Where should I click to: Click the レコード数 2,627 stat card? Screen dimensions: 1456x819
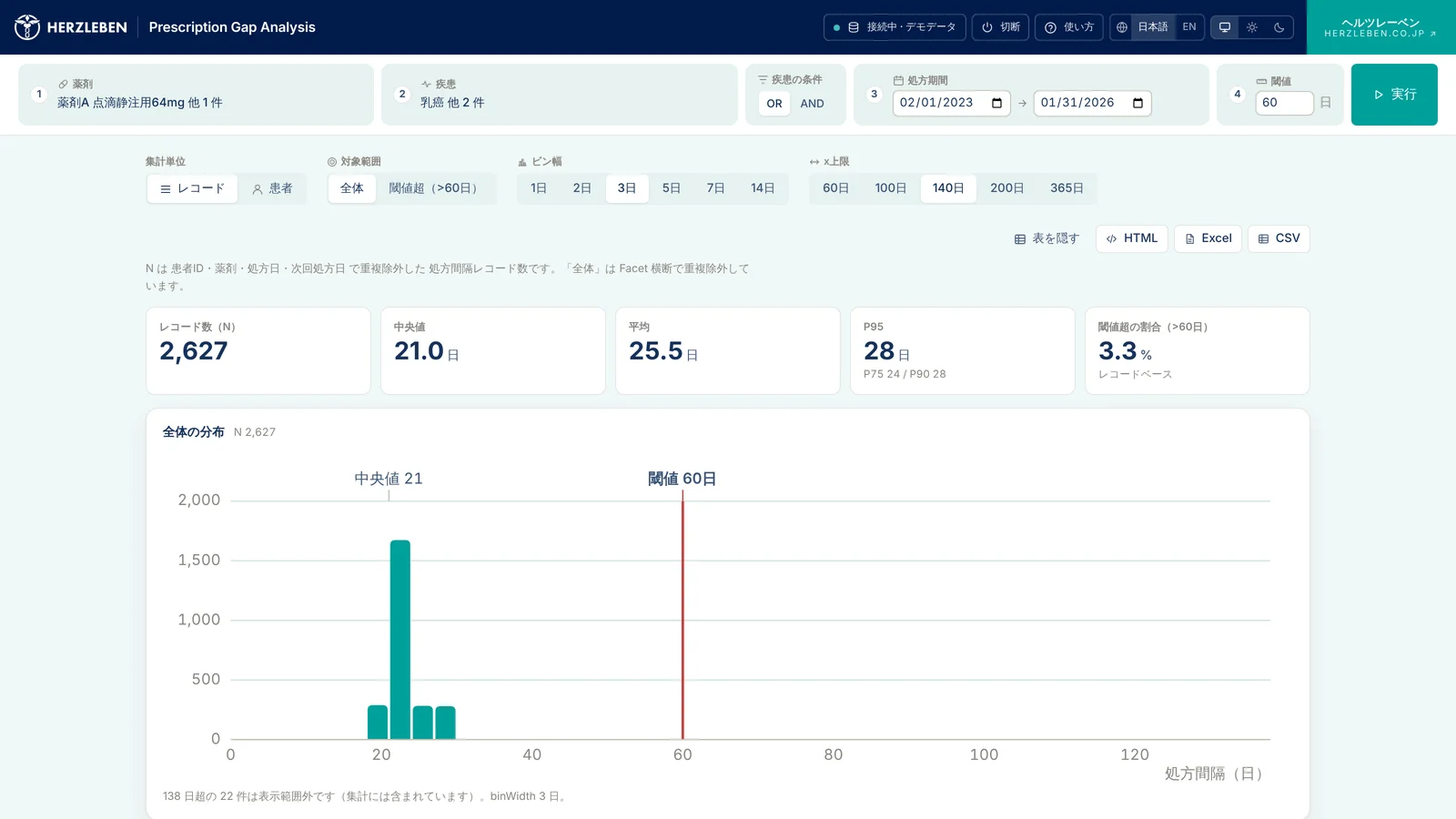coord(258,350)
